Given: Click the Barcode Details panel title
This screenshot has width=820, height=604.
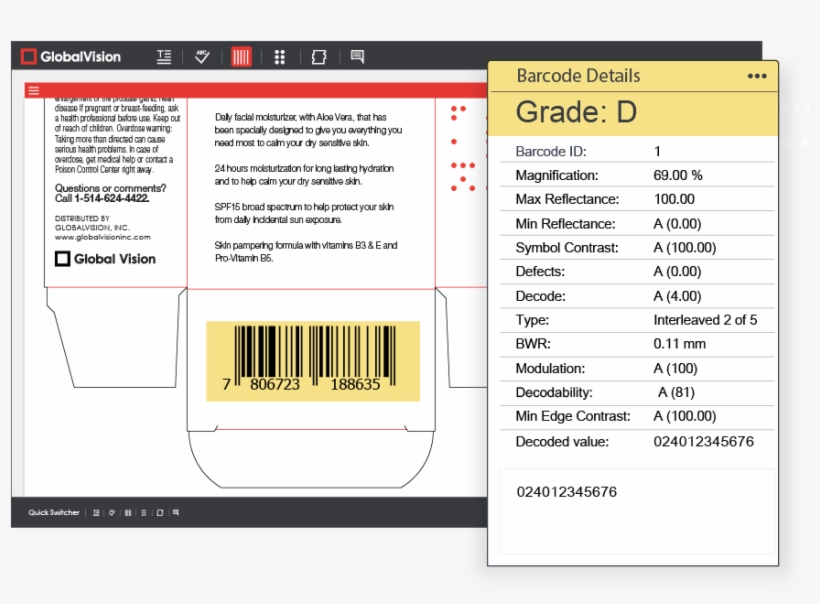Looking at the screenshot, I should point(578,76).
